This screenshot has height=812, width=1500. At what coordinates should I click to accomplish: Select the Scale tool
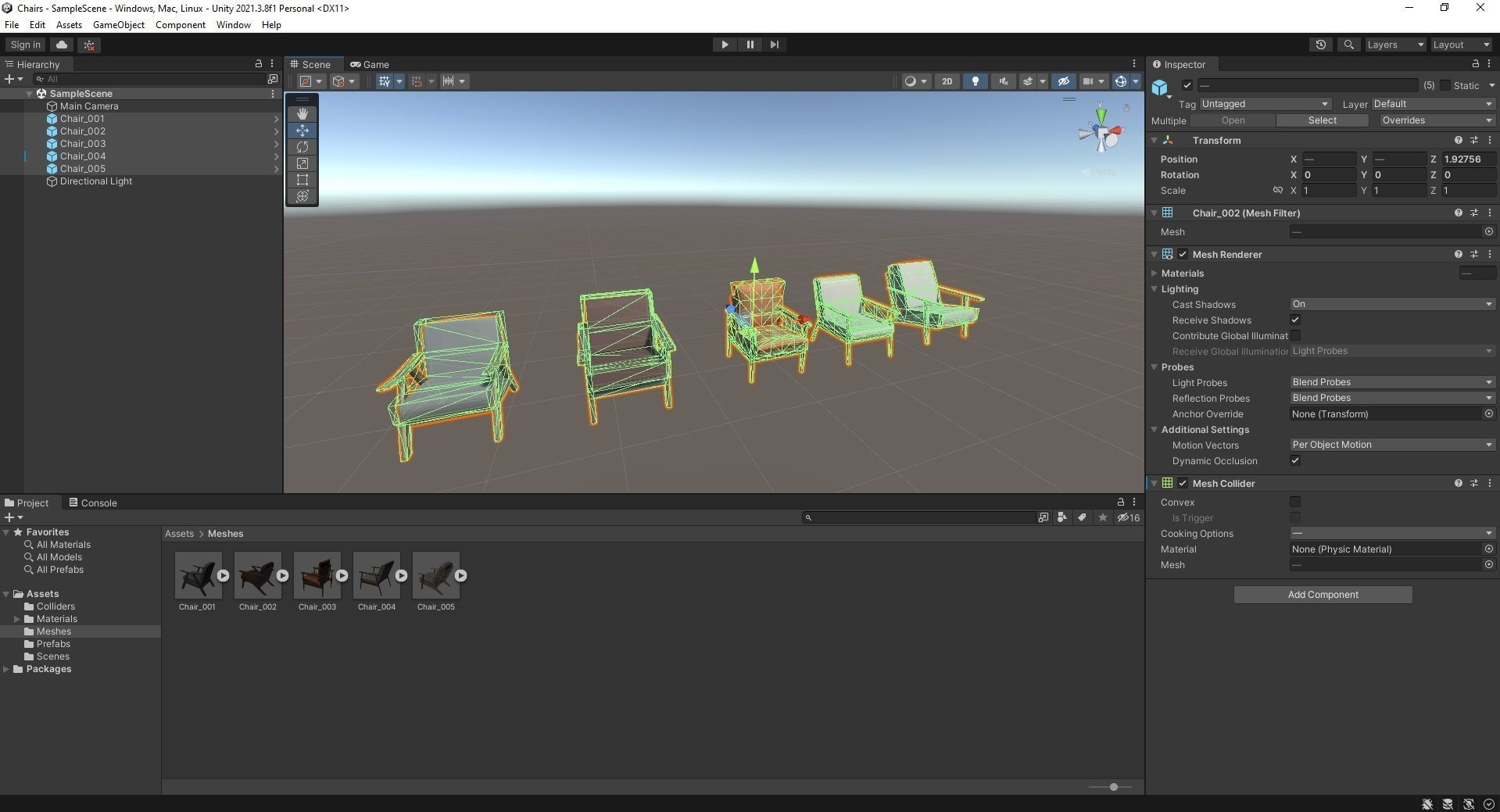point(303,163)
